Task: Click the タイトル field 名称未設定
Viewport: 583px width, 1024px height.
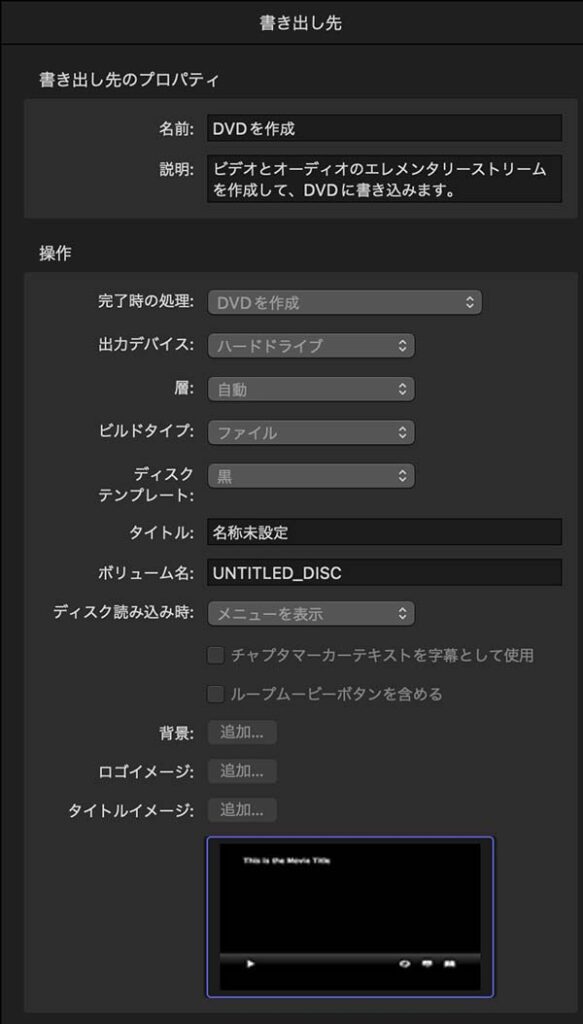Action: coord(385,532)
